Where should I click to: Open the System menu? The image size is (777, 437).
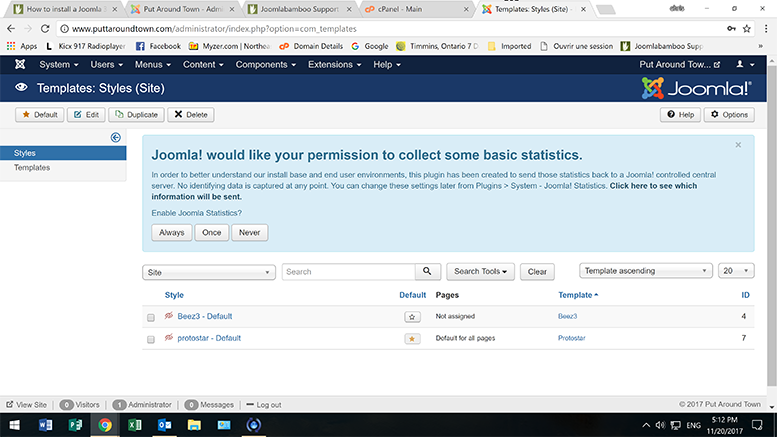[58, 64]
